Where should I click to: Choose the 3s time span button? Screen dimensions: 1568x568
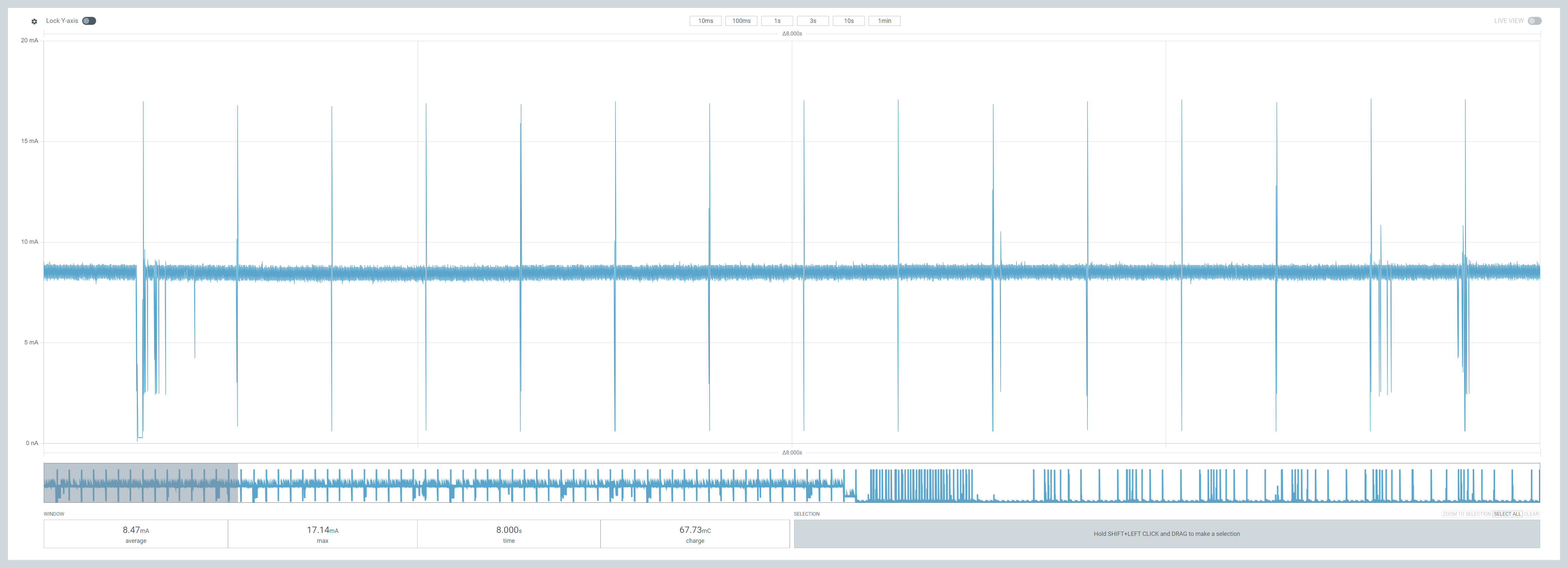813,21
